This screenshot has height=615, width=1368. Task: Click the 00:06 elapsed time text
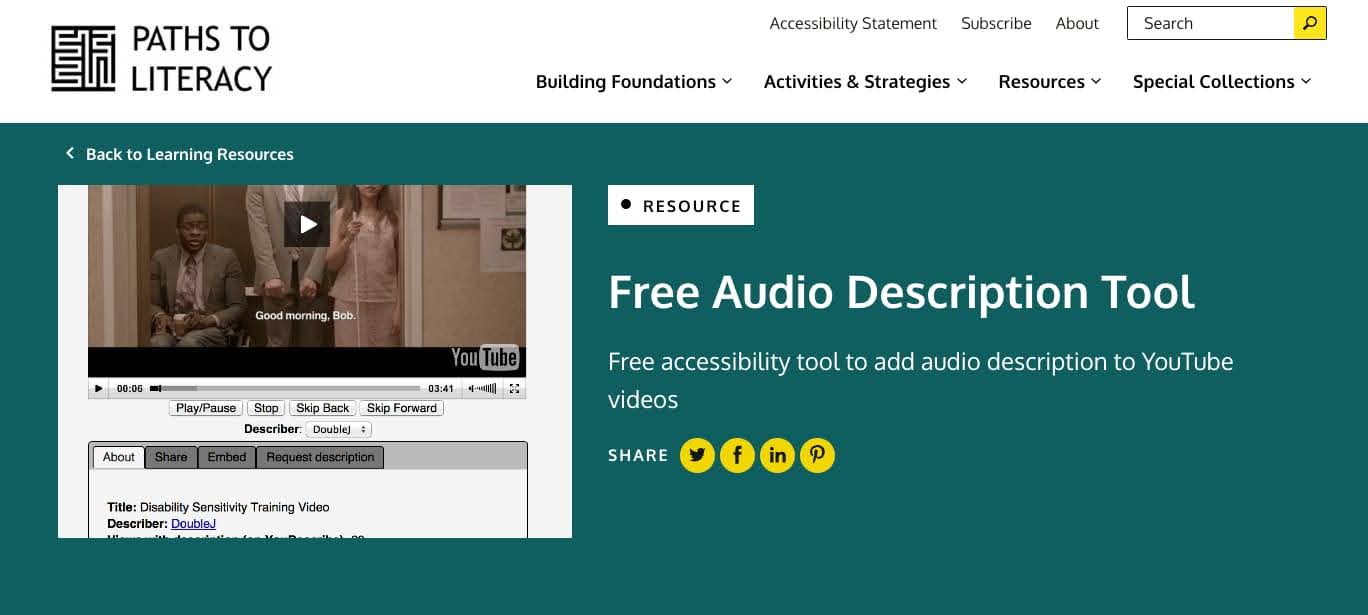coord(129,388)
